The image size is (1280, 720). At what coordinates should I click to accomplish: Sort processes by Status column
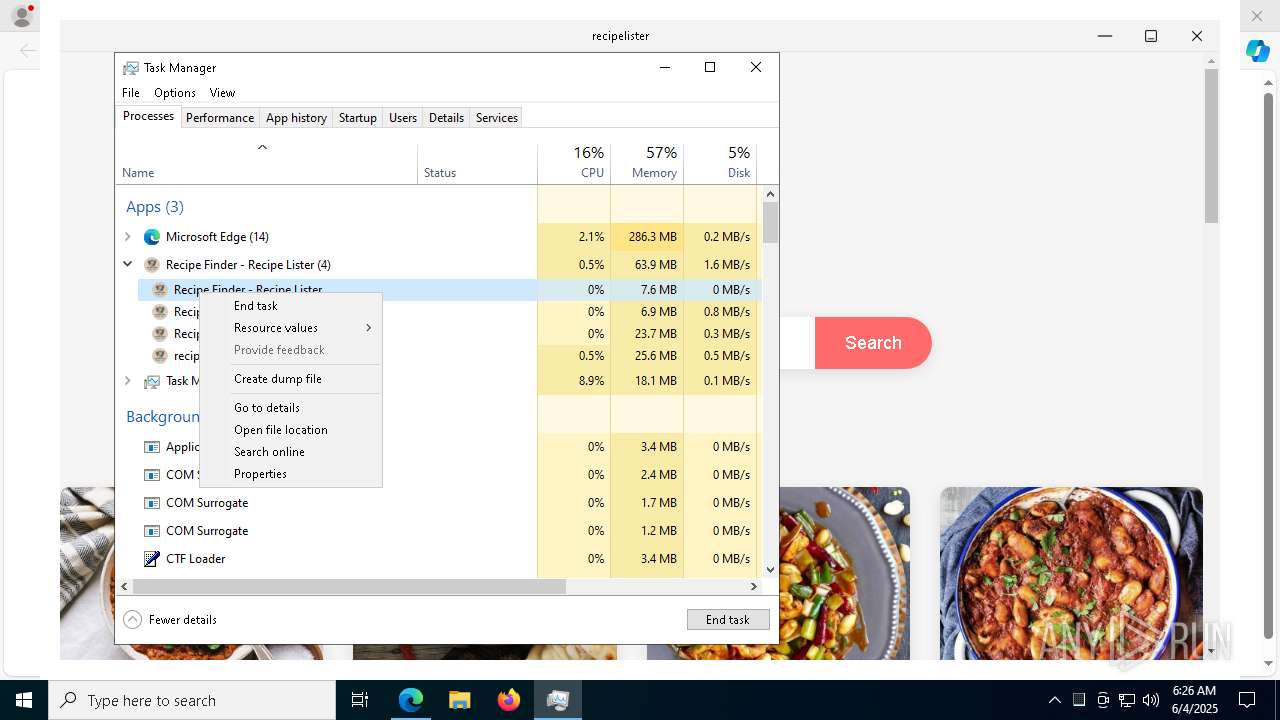tap(477, 162)
